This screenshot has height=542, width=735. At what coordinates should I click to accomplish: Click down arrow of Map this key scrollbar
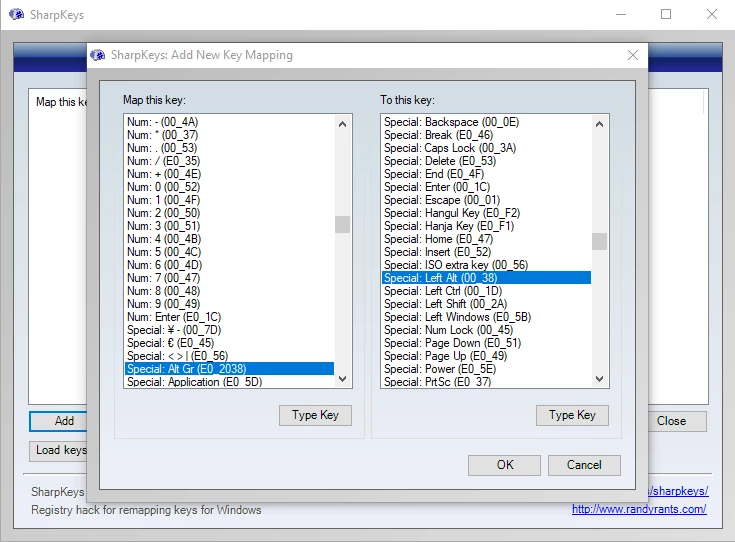point(342,378)
